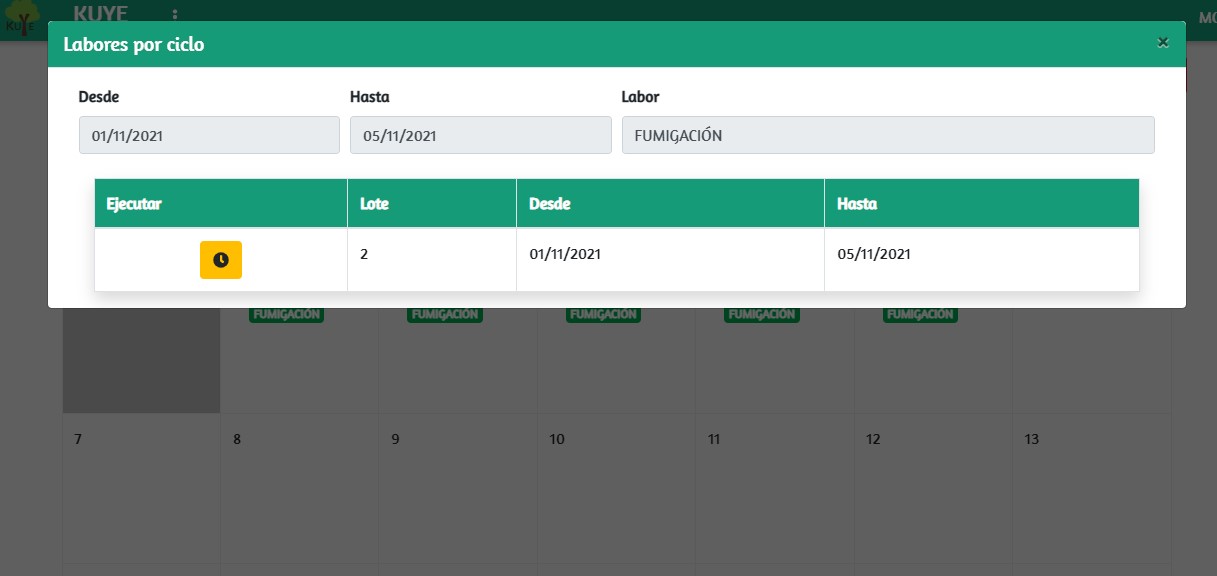
Task: Click the Labor field showing FUMIGACIÓN
Action: coord(887,135)
